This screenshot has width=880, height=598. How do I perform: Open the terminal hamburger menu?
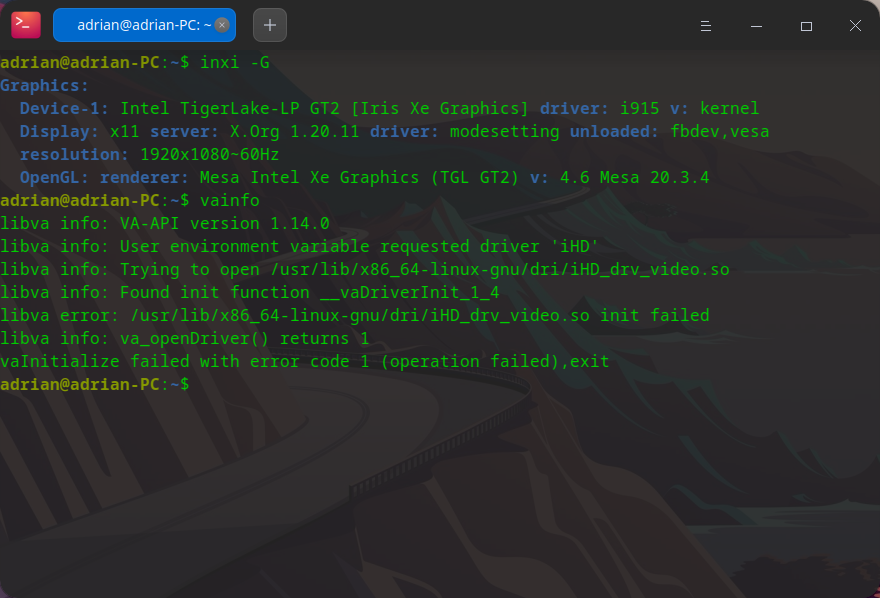click(705, 26)
